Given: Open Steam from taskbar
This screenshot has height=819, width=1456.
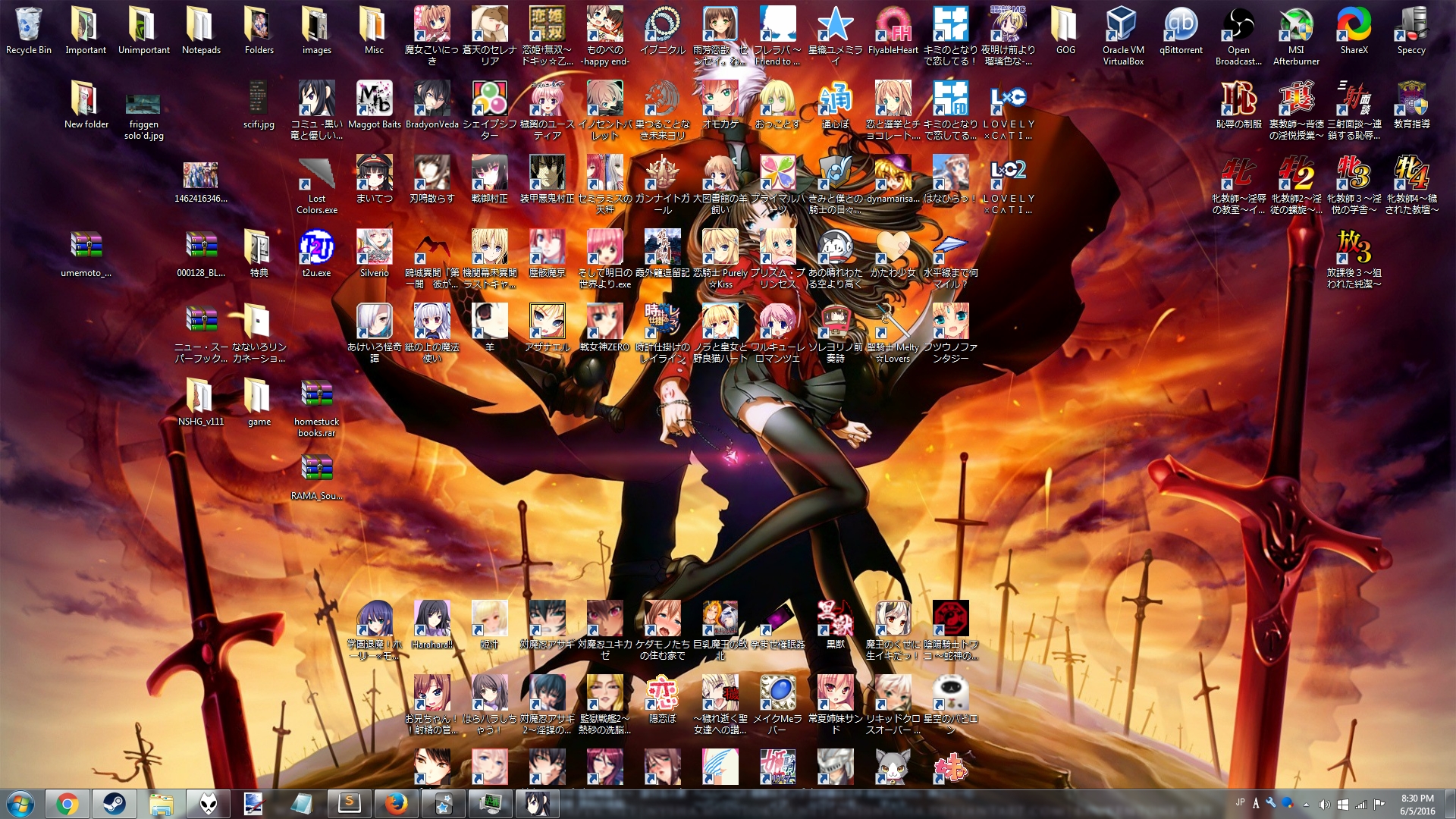Looking at the screenshot, I should (x=115, y=804).
